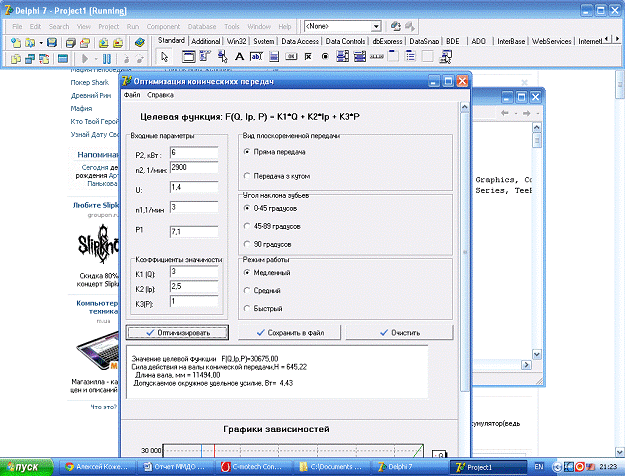Switch to the Data Access palette tab
625x476 pixels.
click(301, 41)
